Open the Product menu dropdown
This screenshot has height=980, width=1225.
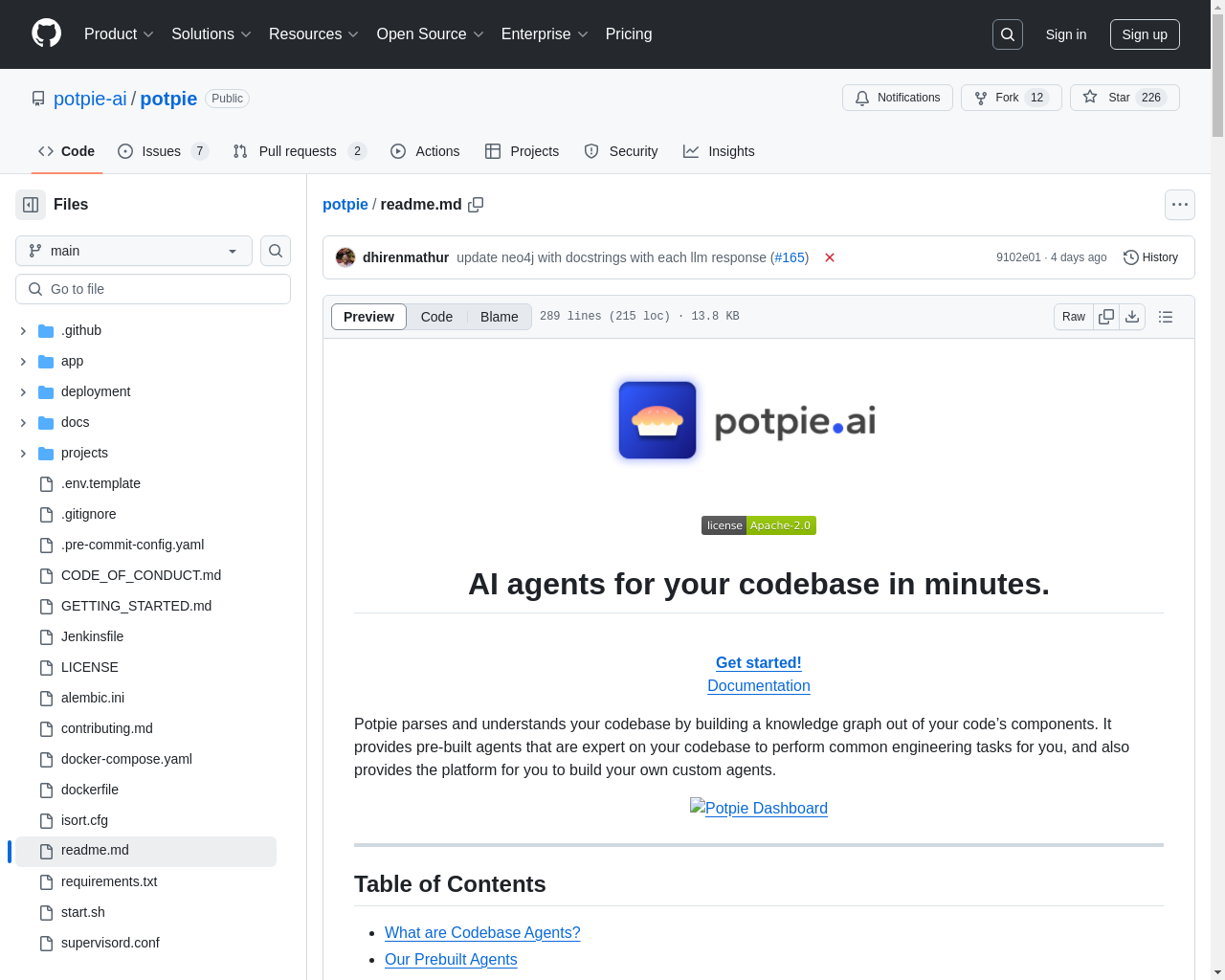coord(119,34)
